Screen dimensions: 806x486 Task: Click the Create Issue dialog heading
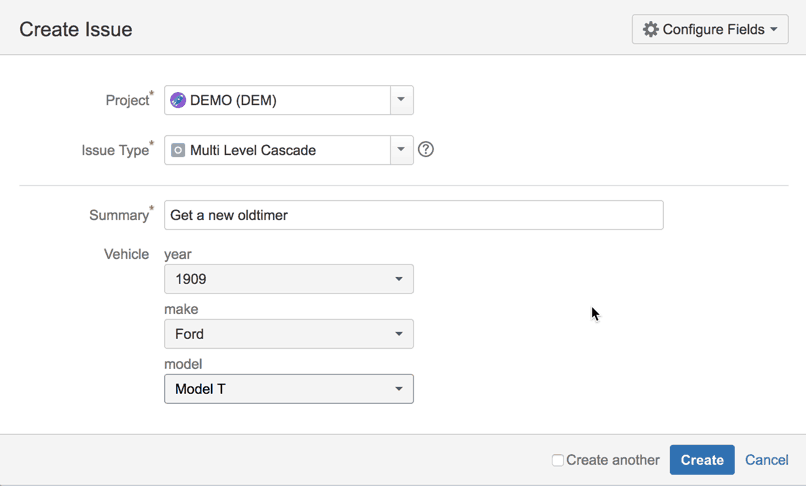tap(76, 30)
